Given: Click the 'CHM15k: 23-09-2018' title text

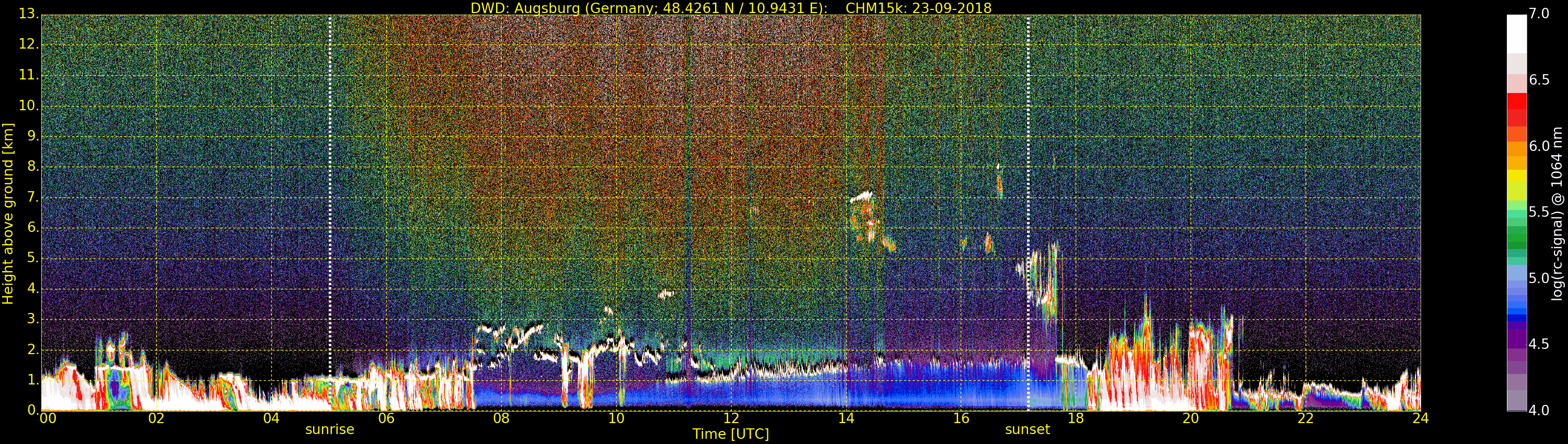Looking at the screenshot, I should (x=918, y=8).
